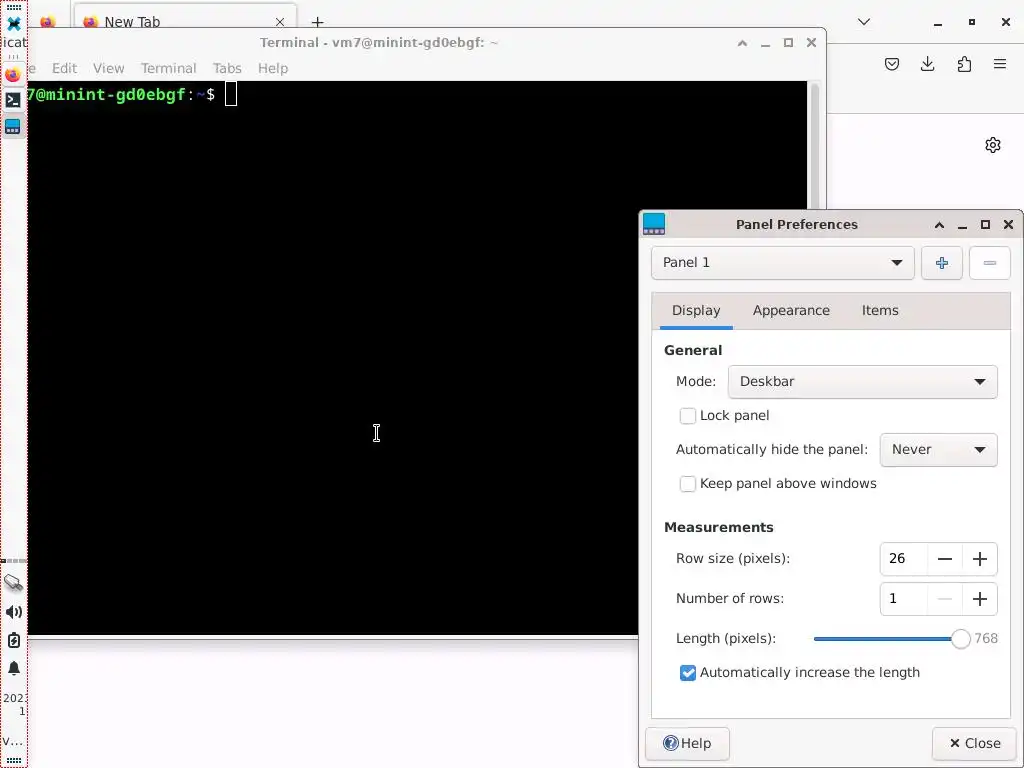Viewport: 1024px width, 768px height.
Task: Switch to the Items tab
Action: (880, 311)
